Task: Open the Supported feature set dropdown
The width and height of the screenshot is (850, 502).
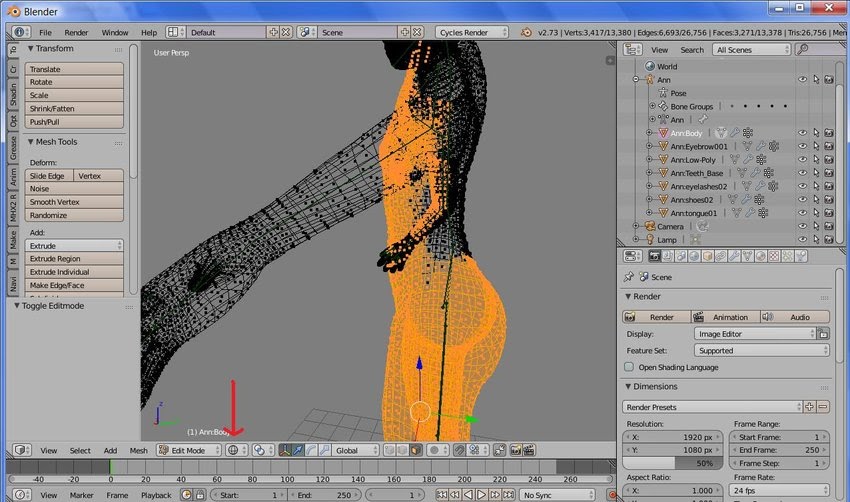Action: pos(762,351)
